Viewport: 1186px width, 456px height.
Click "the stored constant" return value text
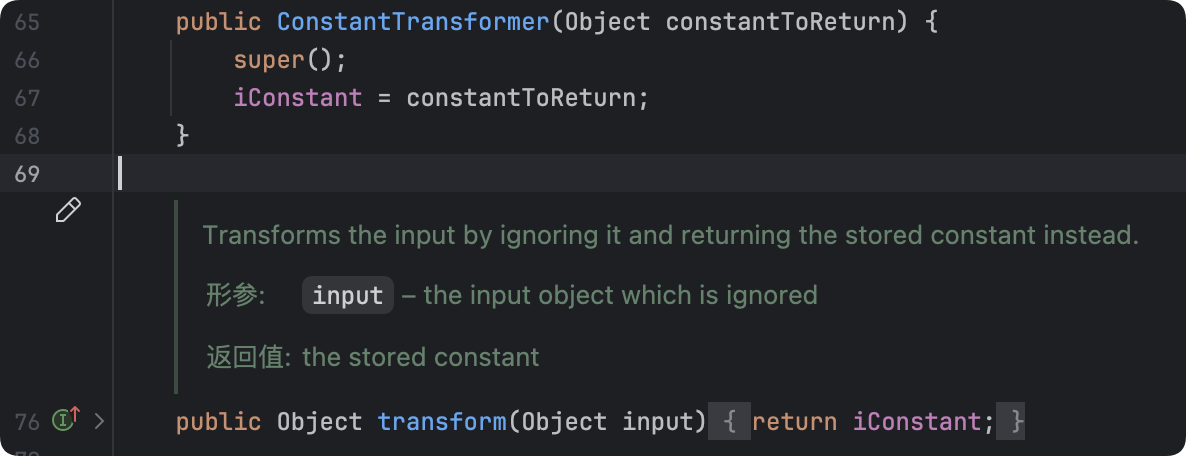(x=420, y=357)
